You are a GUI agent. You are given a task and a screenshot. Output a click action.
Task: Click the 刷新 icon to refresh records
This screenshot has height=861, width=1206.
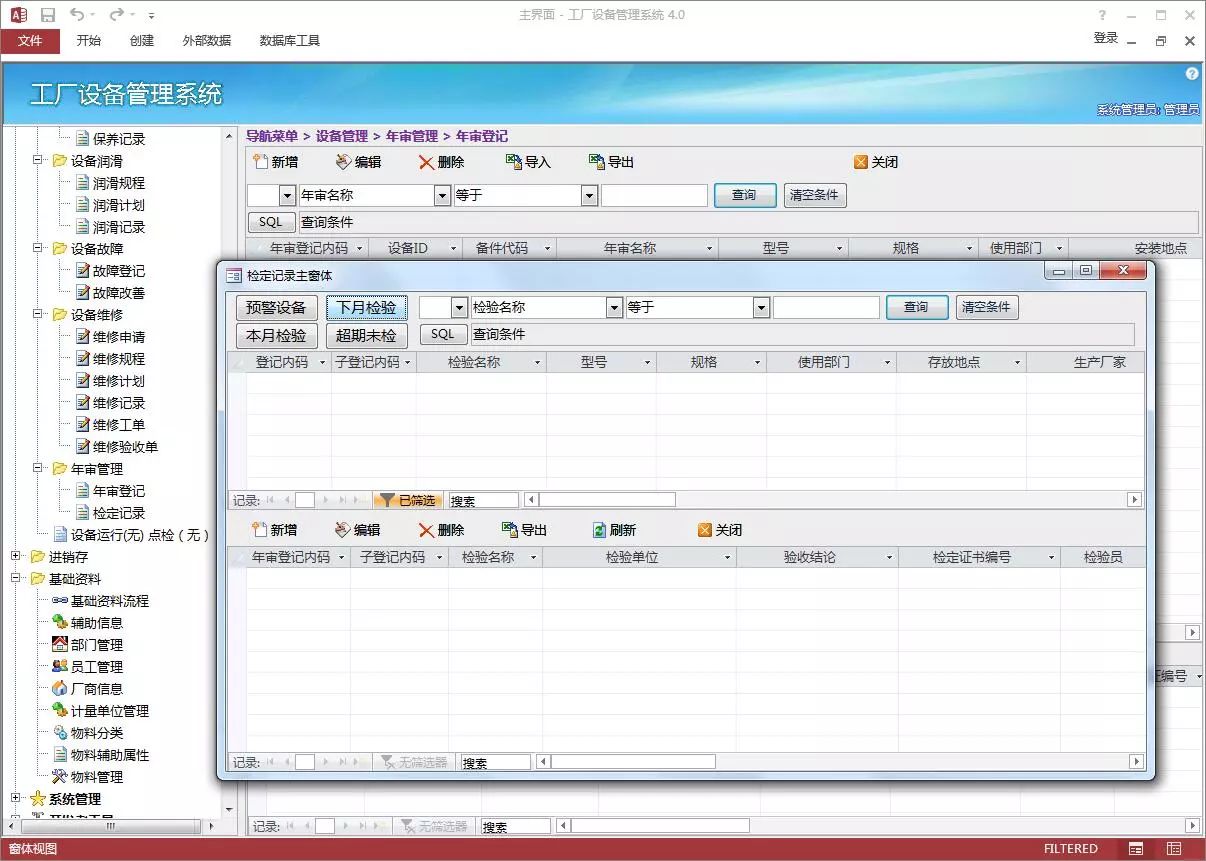point(600,529)
